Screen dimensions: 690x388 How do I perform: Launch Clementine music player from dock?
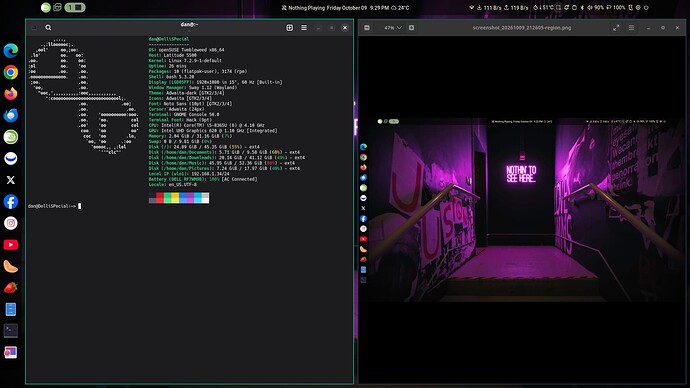(x=11, y=266)
